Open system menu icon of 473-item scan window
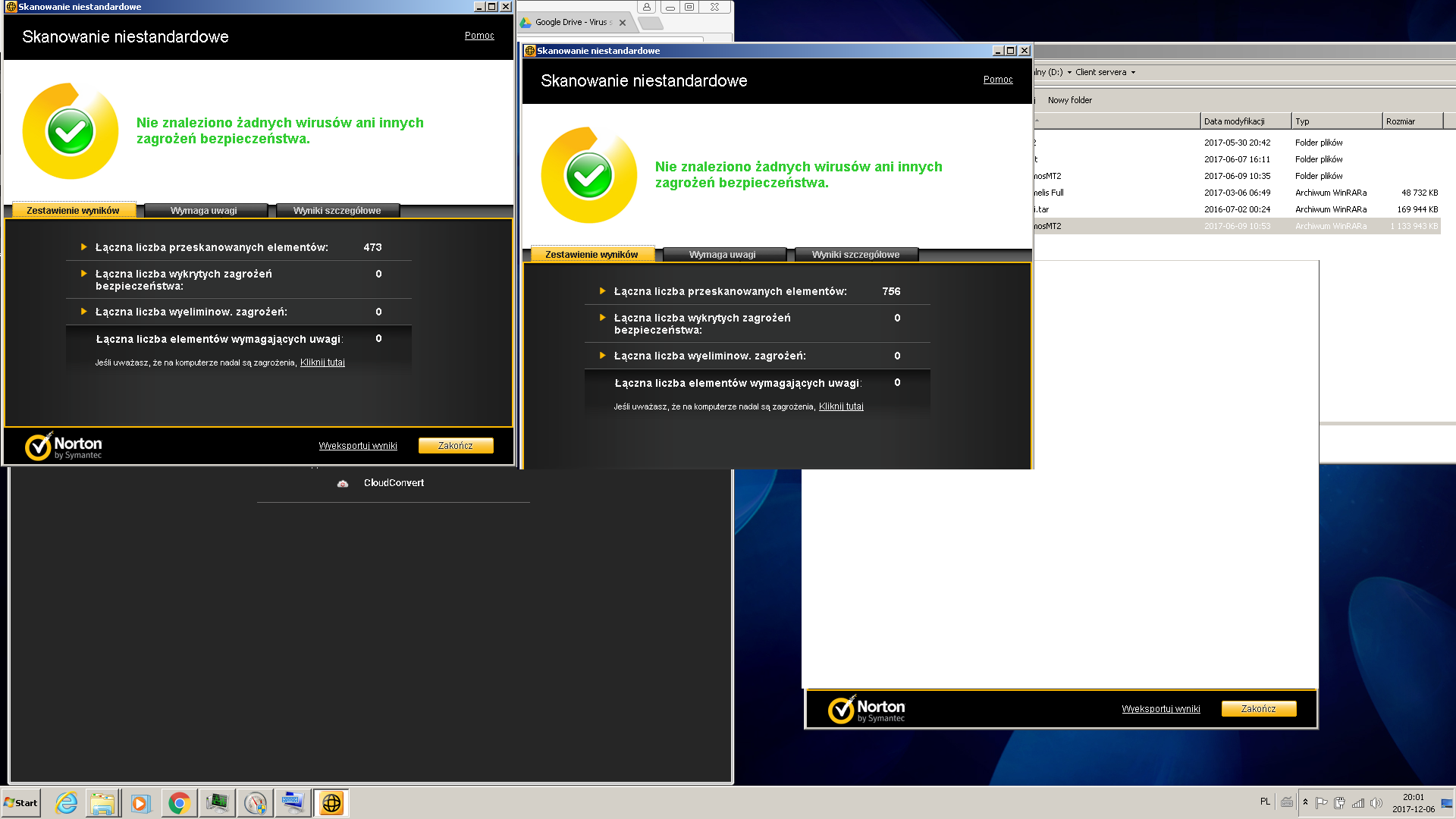The image size is (1456, 819). tap(11, 7)
